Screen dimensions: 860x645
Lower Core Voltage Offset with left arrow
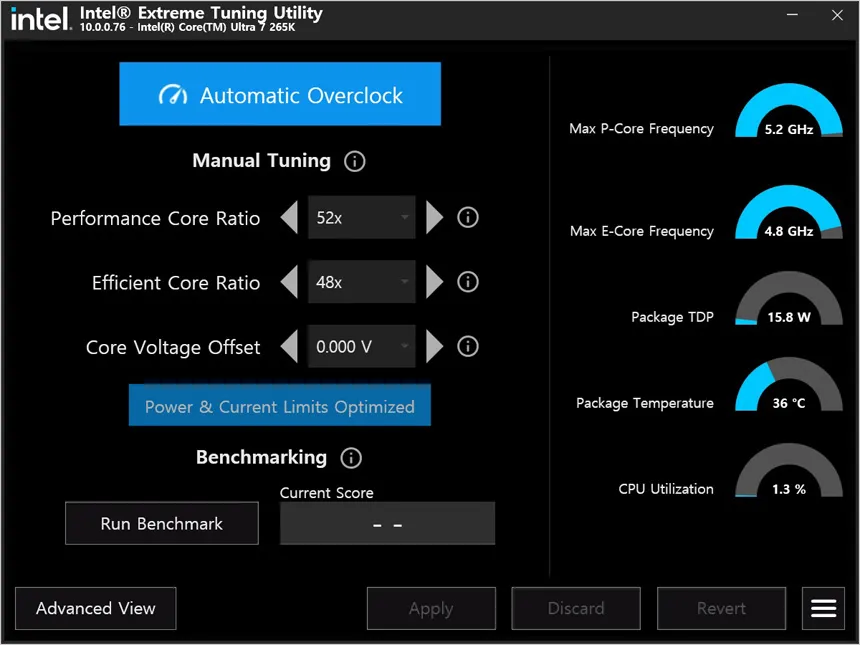pyautogui.click(x=289, y=347)
